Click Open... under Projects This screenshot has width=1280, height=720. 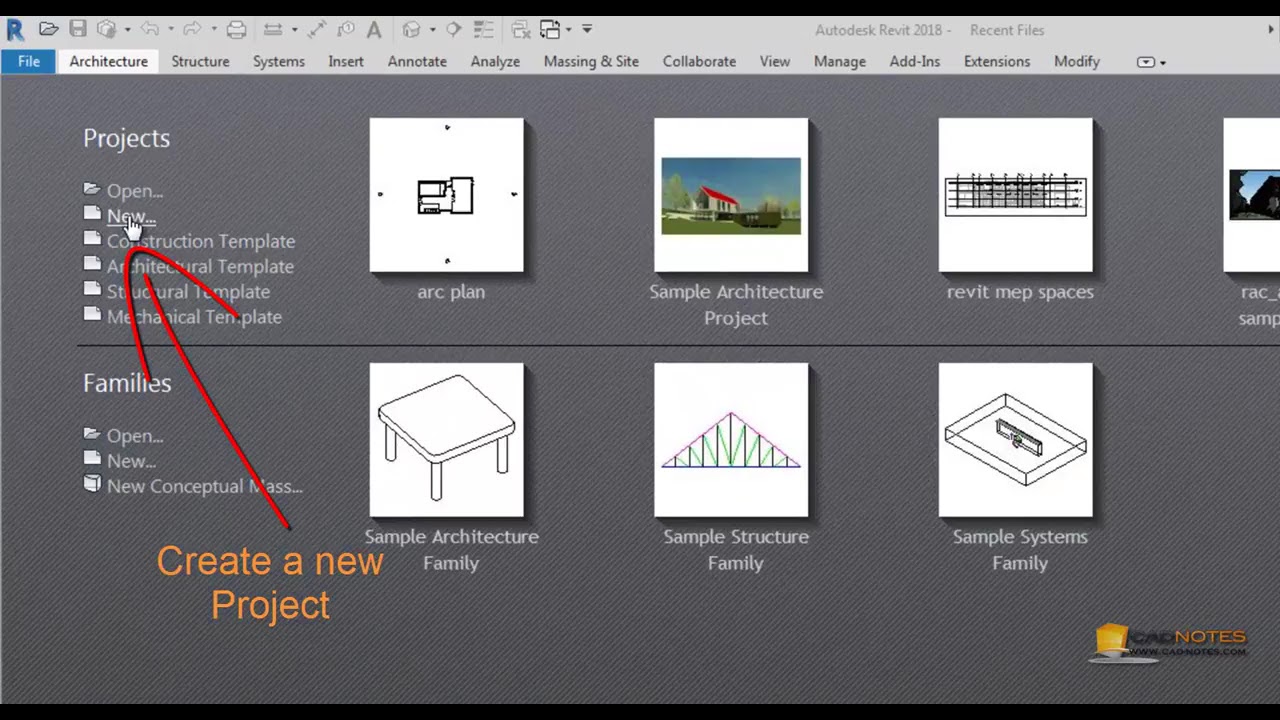135,190
